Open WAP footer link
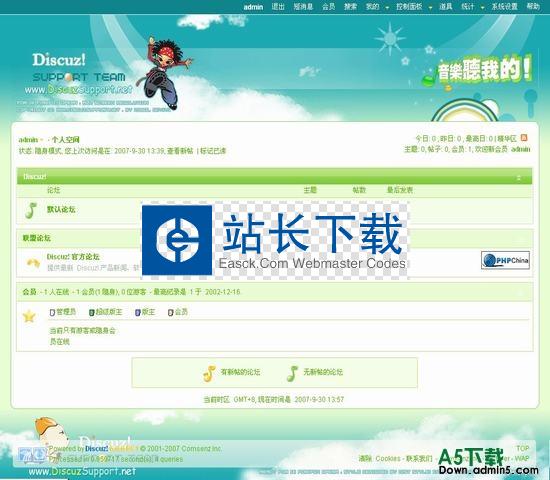The image size is (550, 480). pos(522,458)
